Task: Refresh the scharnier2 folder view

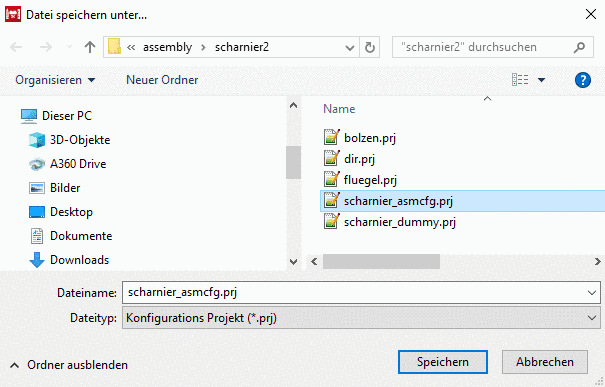Action: pos(370,47)
